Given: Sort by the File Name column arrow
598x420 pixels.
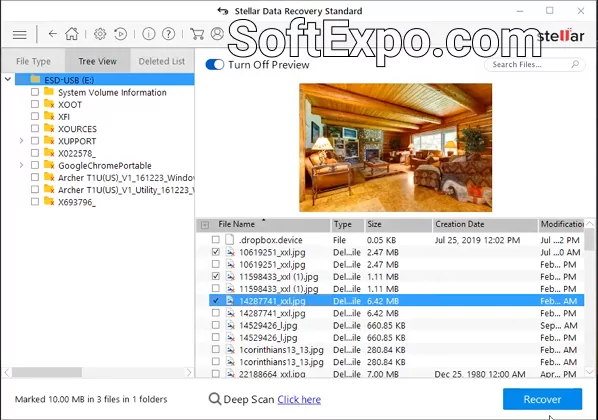Looking at the screenshot, I should click(264, 220).
